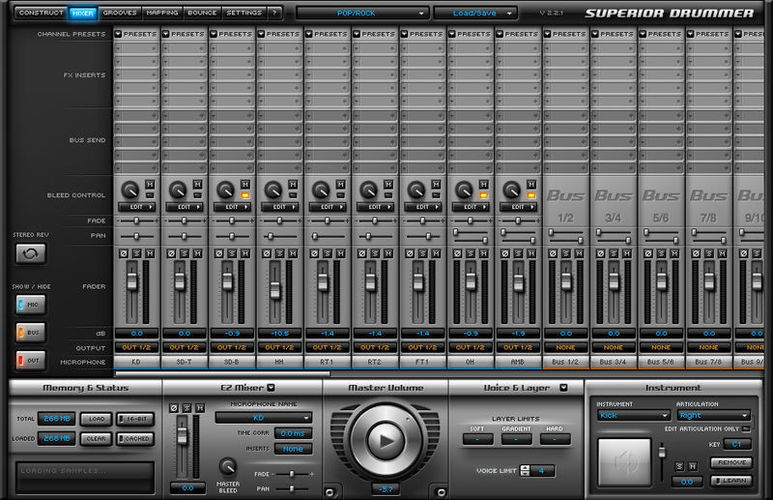
Task: Open KD channel Presets dropdown
Action: pyautogui.click(x=136, y=34)
